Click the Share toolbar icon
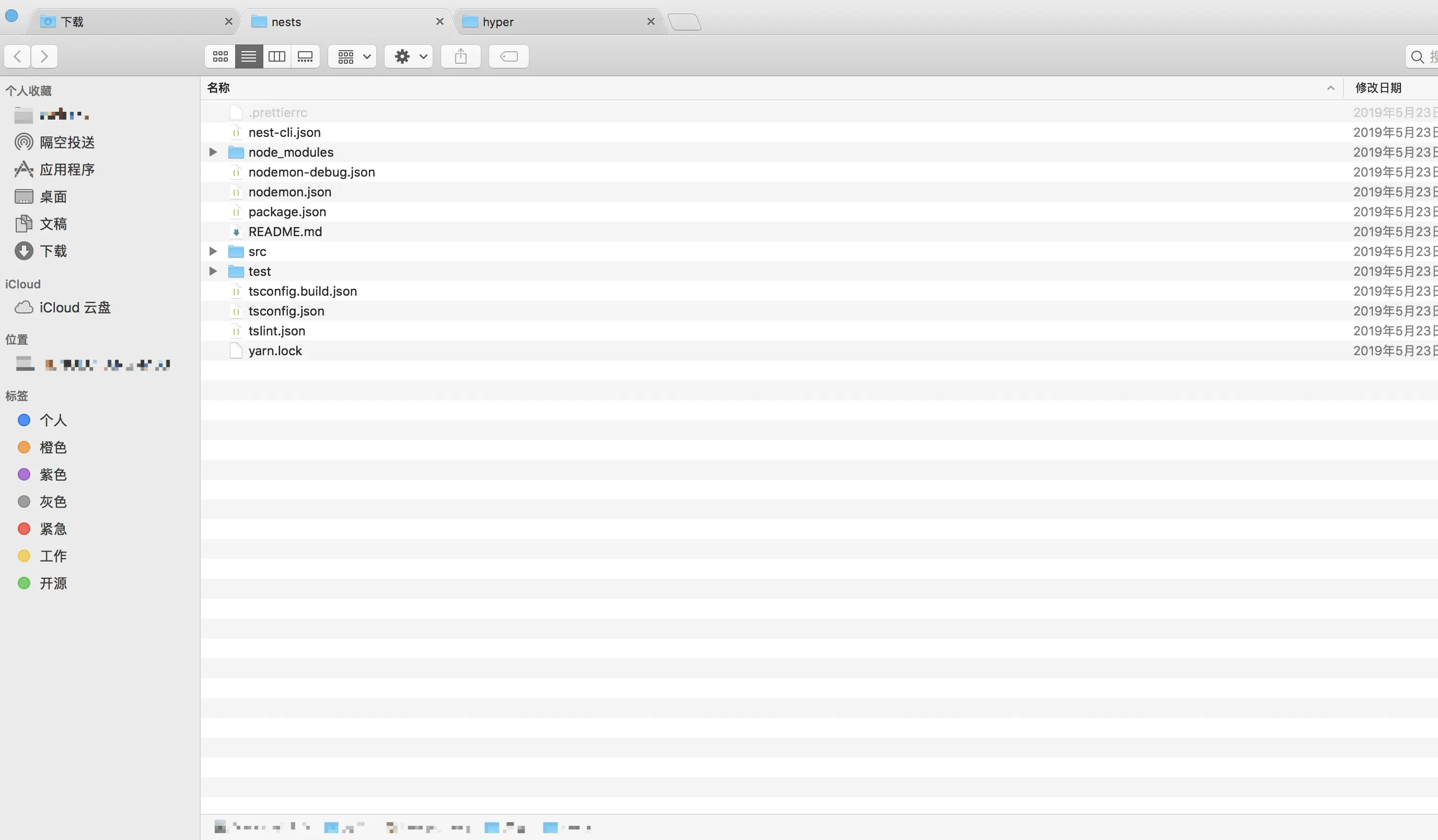The width and height of the screenshot is (1438, 840). pyautogui.click(x=460, y=56)
